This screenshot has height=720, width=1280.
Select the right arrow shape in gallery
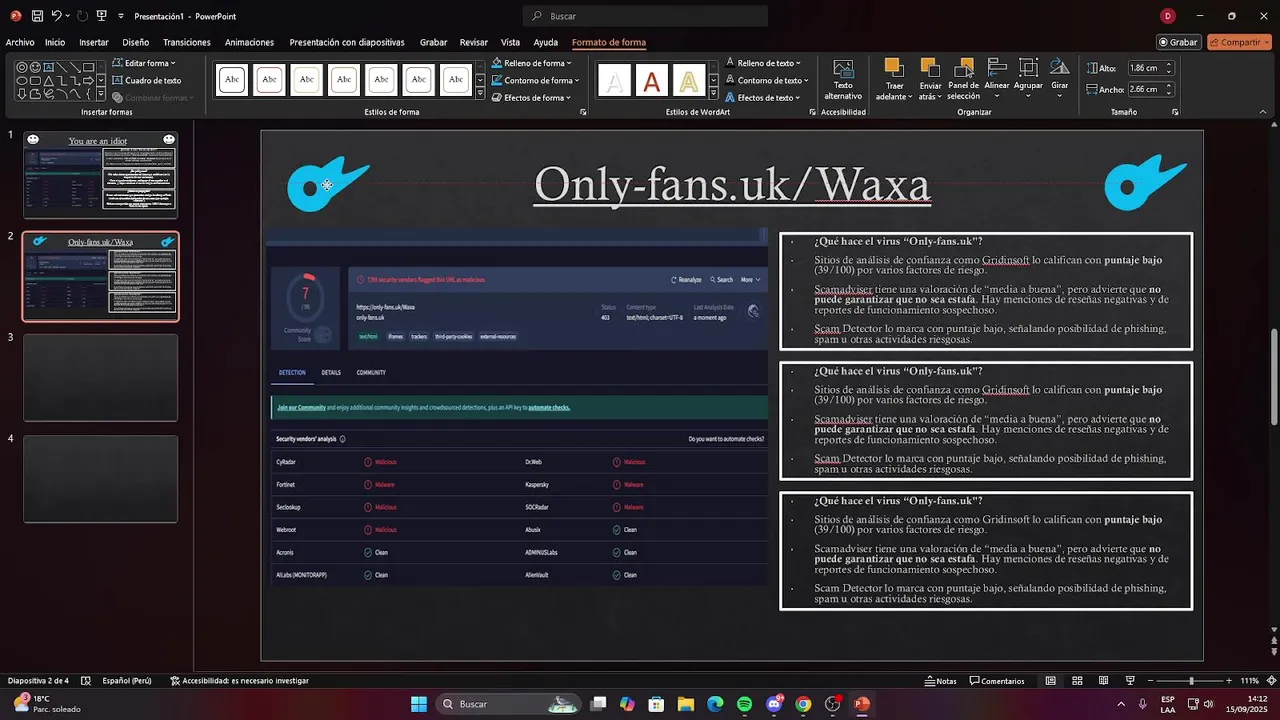(89, 80)
